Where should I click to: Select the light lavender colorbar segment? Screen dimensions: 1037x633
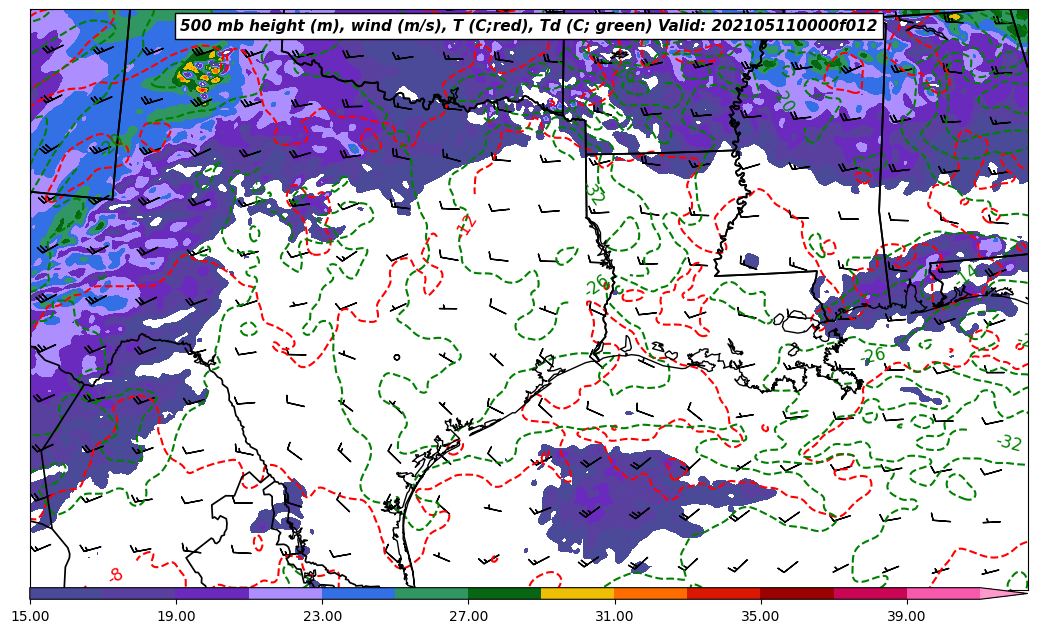pyautogui.click(x=285, y=593)
